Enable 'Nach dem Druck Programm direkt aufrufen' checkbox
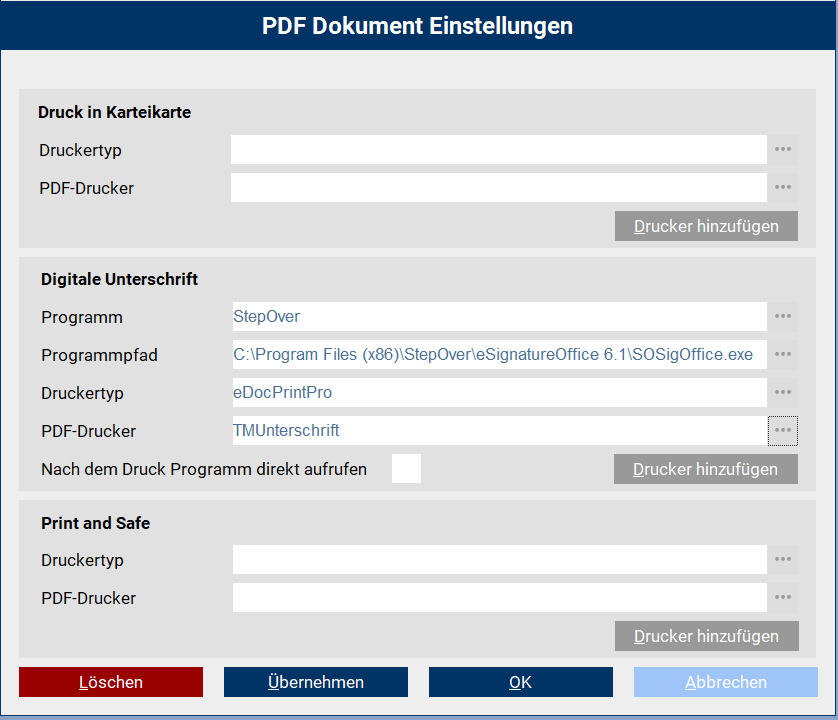838x720 pixels. coord(406,469)
